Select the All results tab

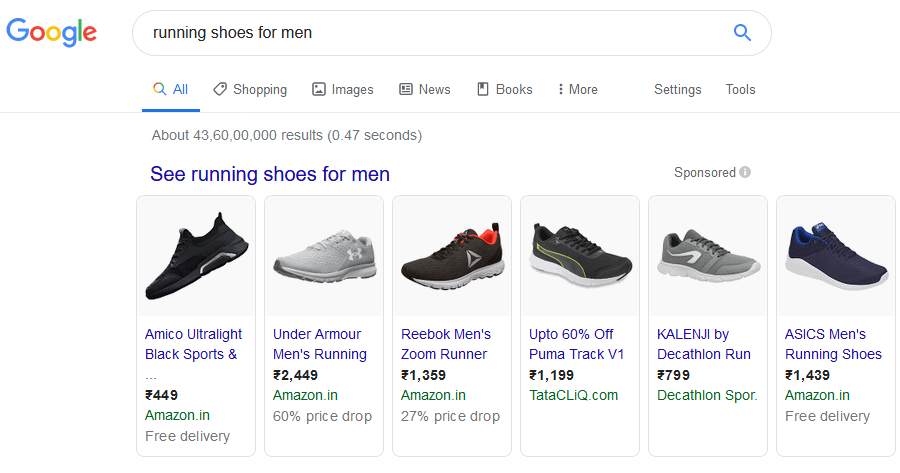coord(170,89)
